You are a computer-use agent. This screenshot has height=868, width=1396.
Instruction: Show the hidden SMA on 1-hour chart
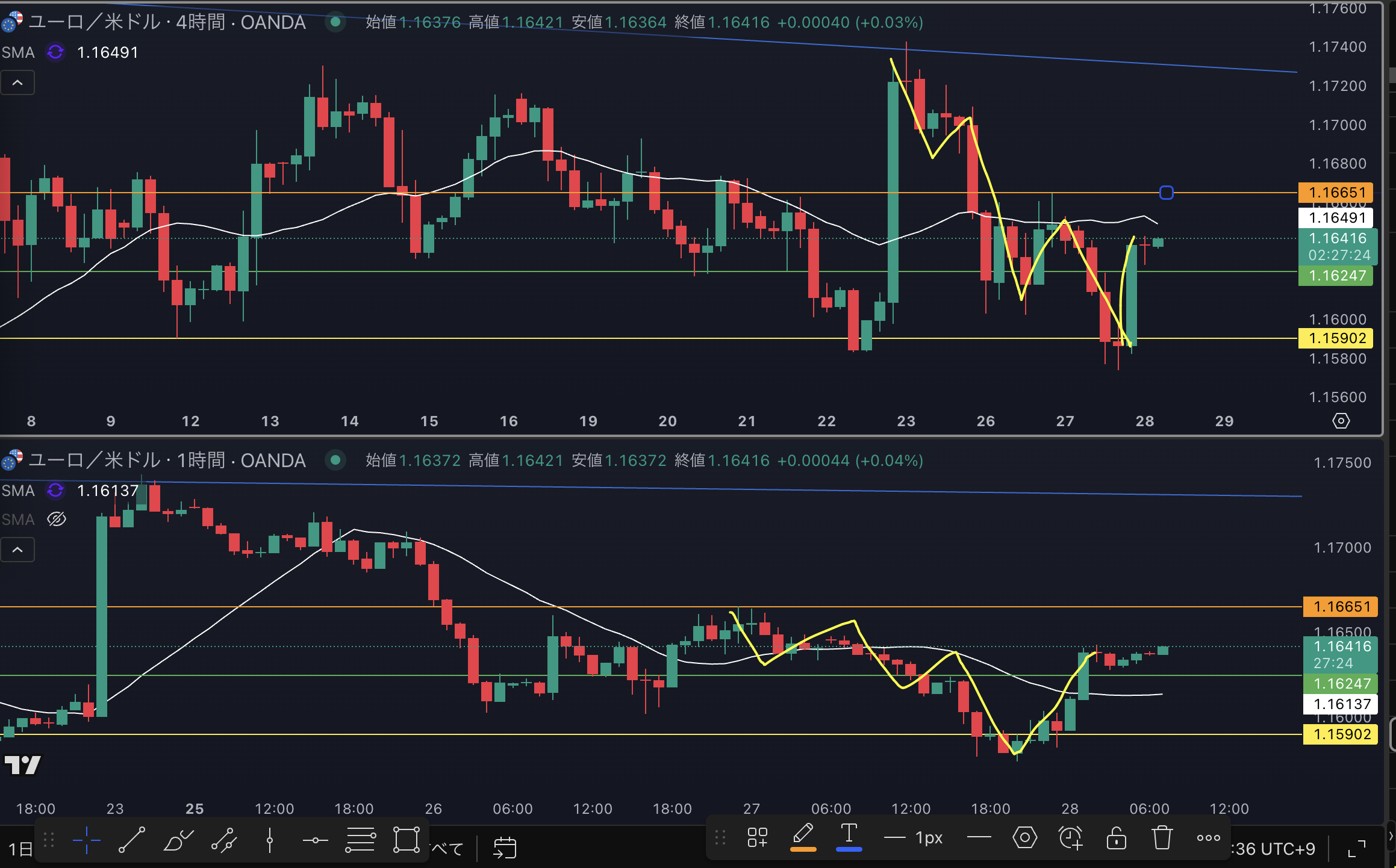click(57, 519)
